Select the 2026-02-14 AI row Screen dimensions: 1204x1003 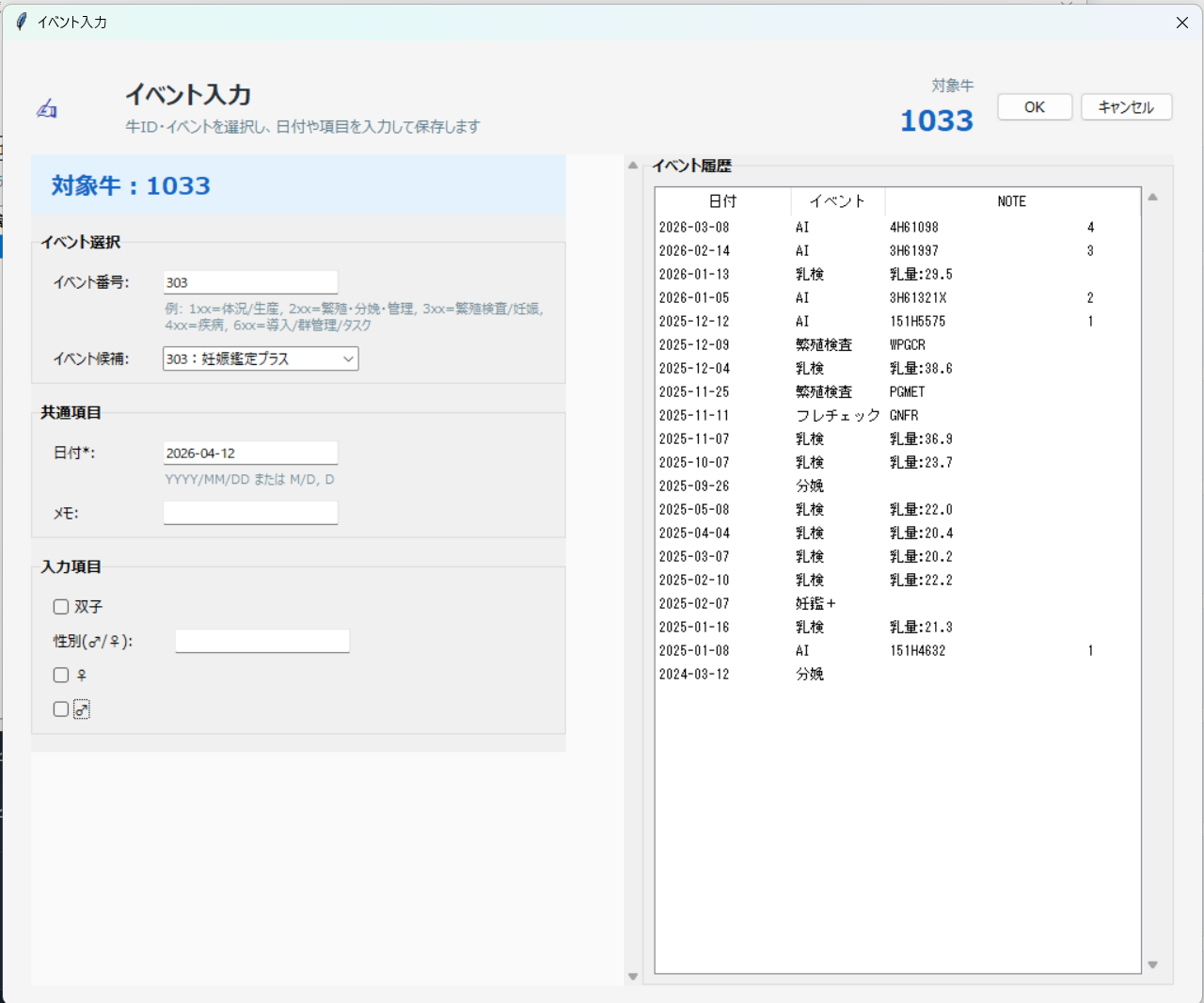tap(897, 251)
